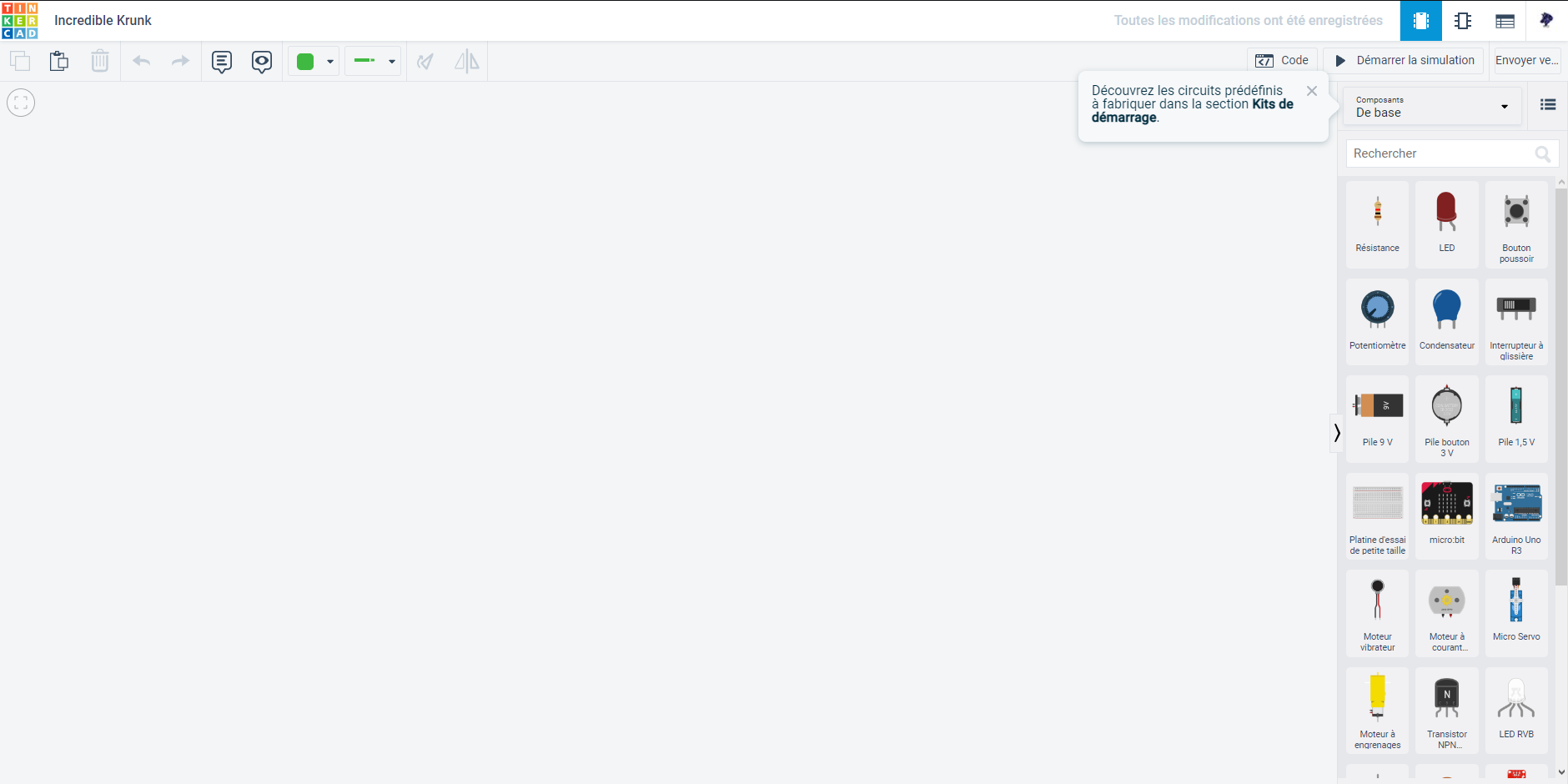
Task: Toggle notes visibility eye icon
Action: [x=262, y=62]
